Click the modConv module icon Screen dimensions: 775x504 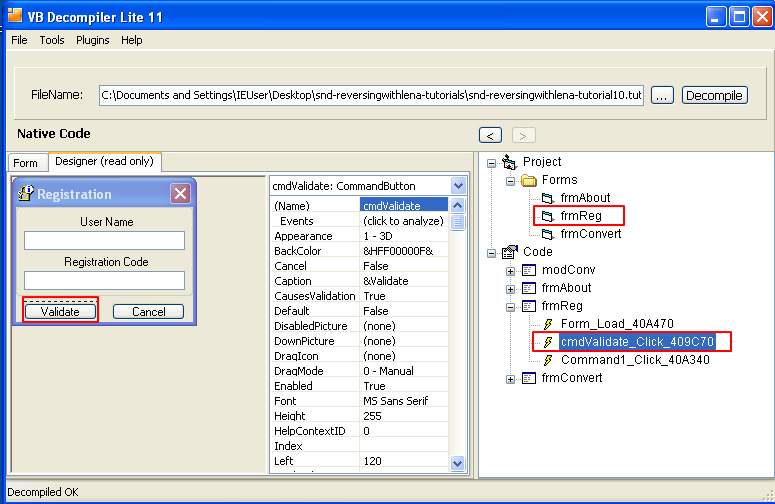529,270
